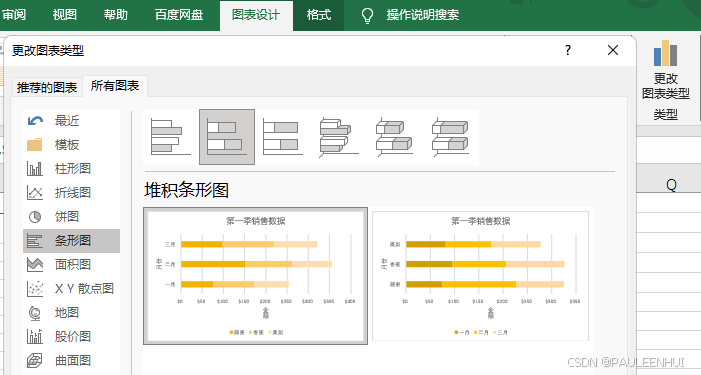Image resolution: width=701 pixels, height=375 pixels.
Task: Select 曲面图 surface chart category
Action: [x=72, y=360]
